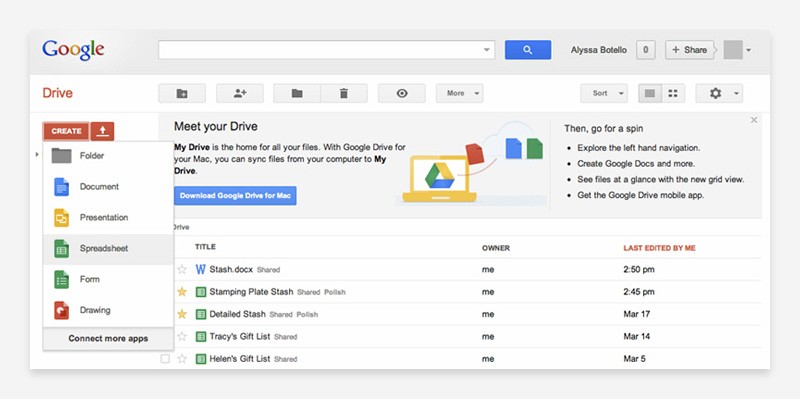Click Download Google Drive for Mac
This screenshot has width=800, height=399.
coord(235,195)
